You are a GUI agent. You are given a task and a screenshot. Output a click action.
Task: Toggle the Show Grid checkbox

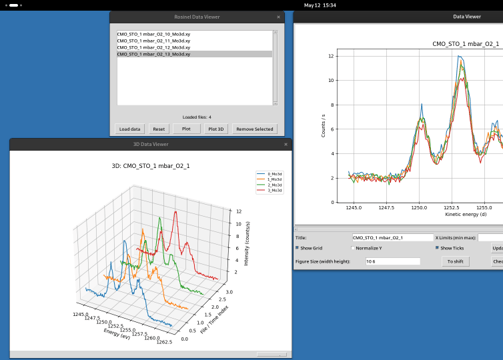297,248
